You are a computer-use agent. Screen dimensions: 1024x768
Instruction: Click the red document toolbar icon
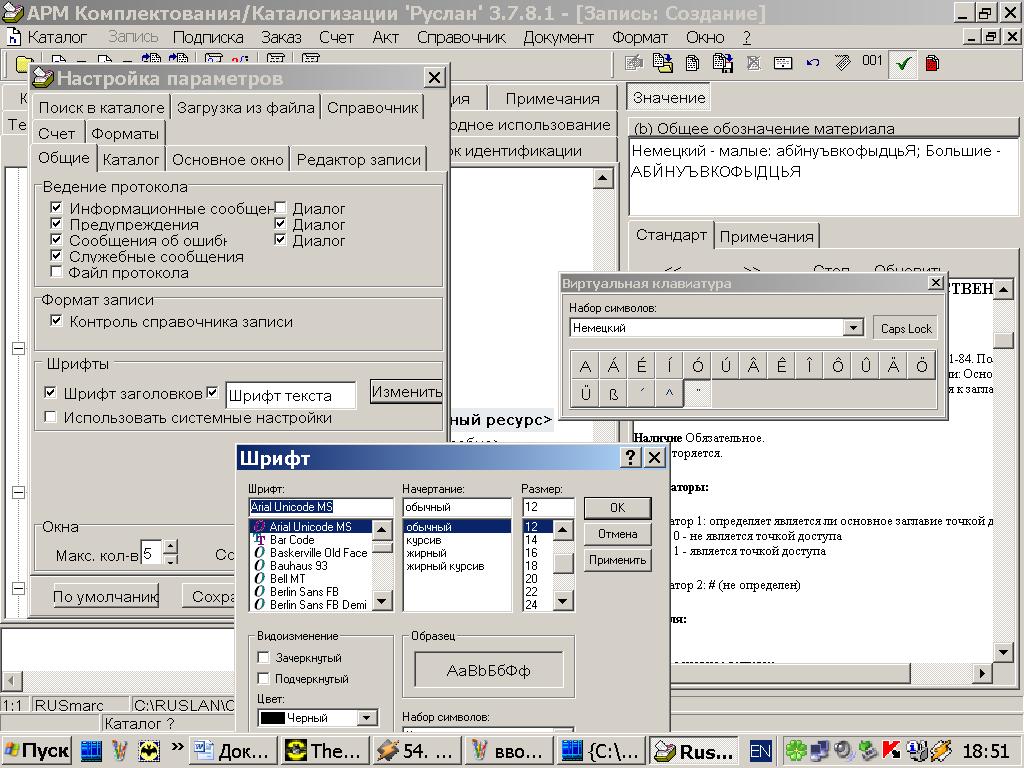(x=932, y=64)
